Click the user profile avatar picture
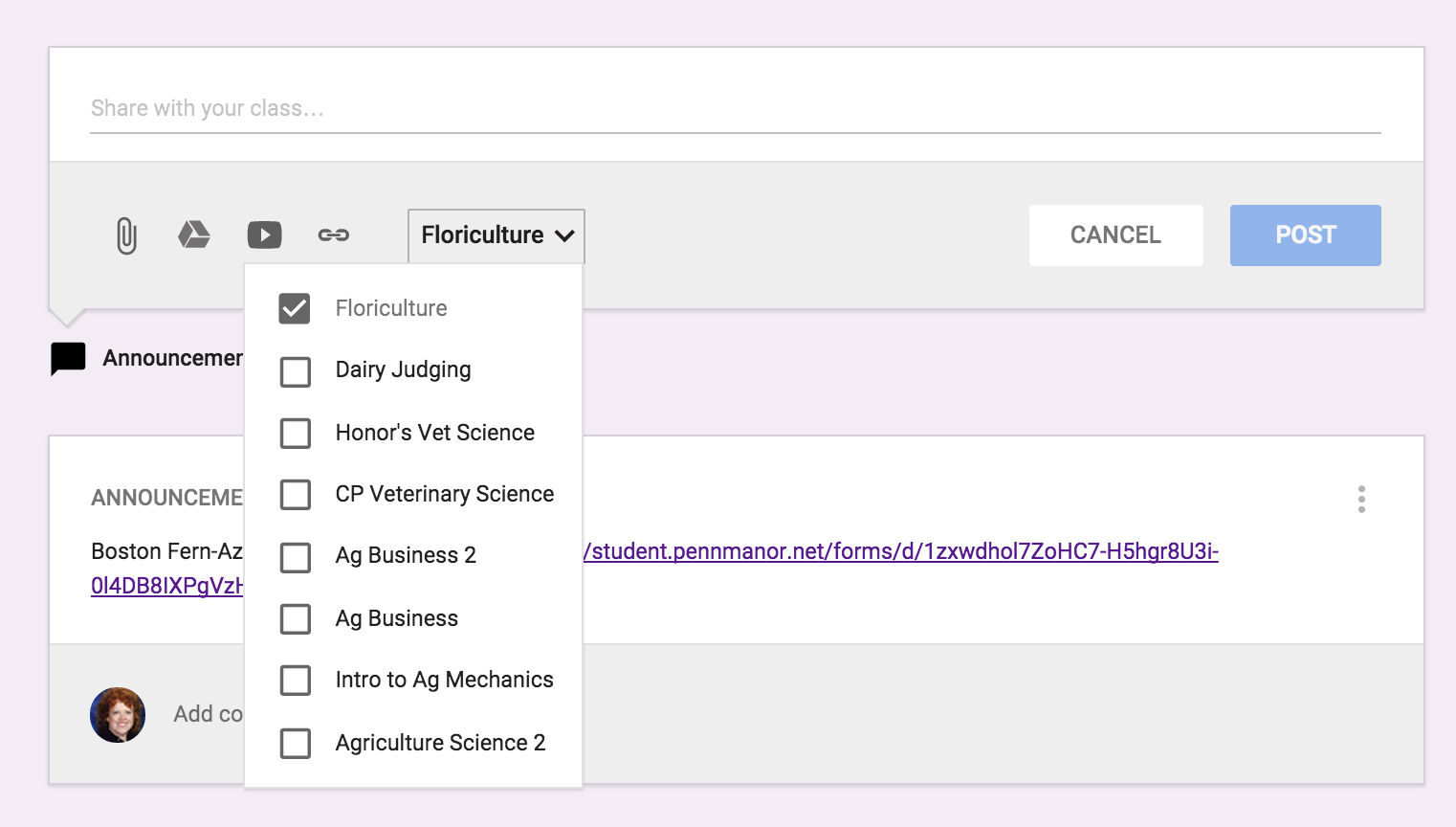The width and height of the screenshot is (1456, 827). coord(118,715)
